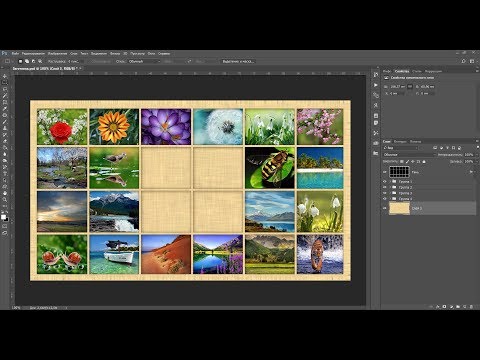
Task: Select the Слой 3 beige layer thumbnail
Action: [399, 208]
